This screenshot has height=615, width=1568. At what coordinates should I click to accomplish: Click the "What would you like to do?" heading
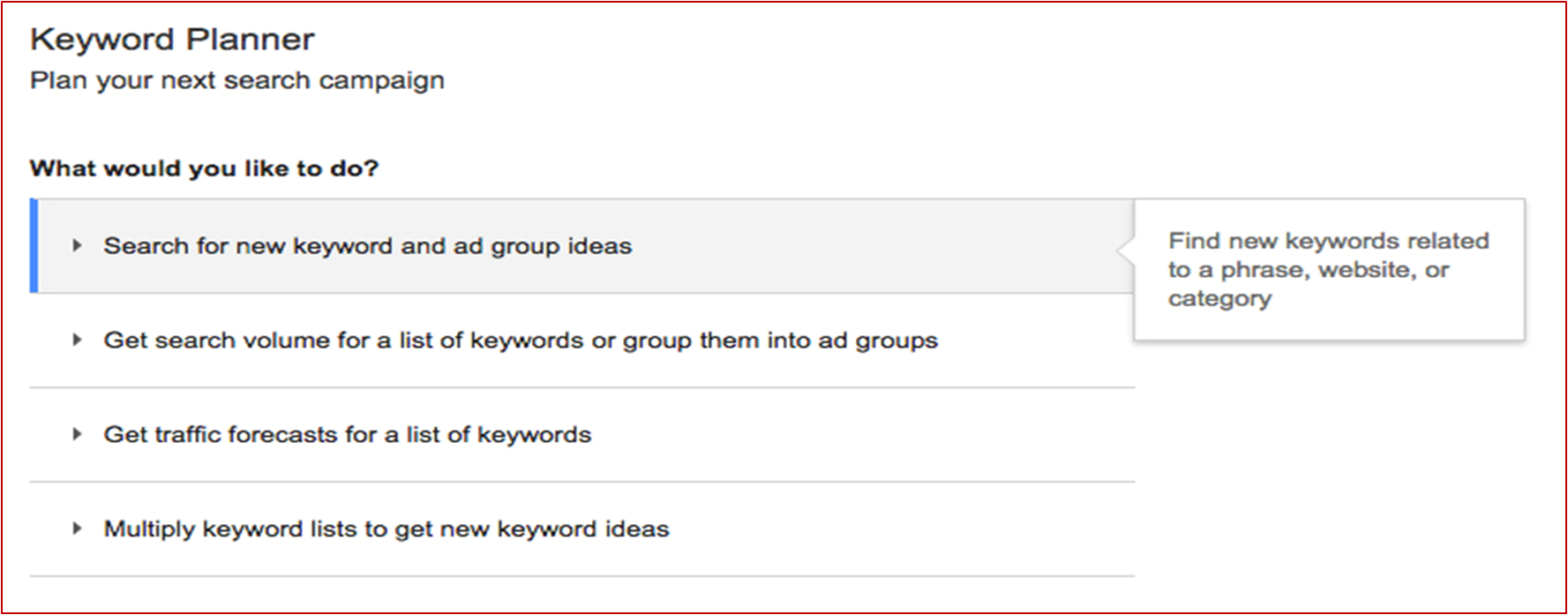(x=204, y=169)
